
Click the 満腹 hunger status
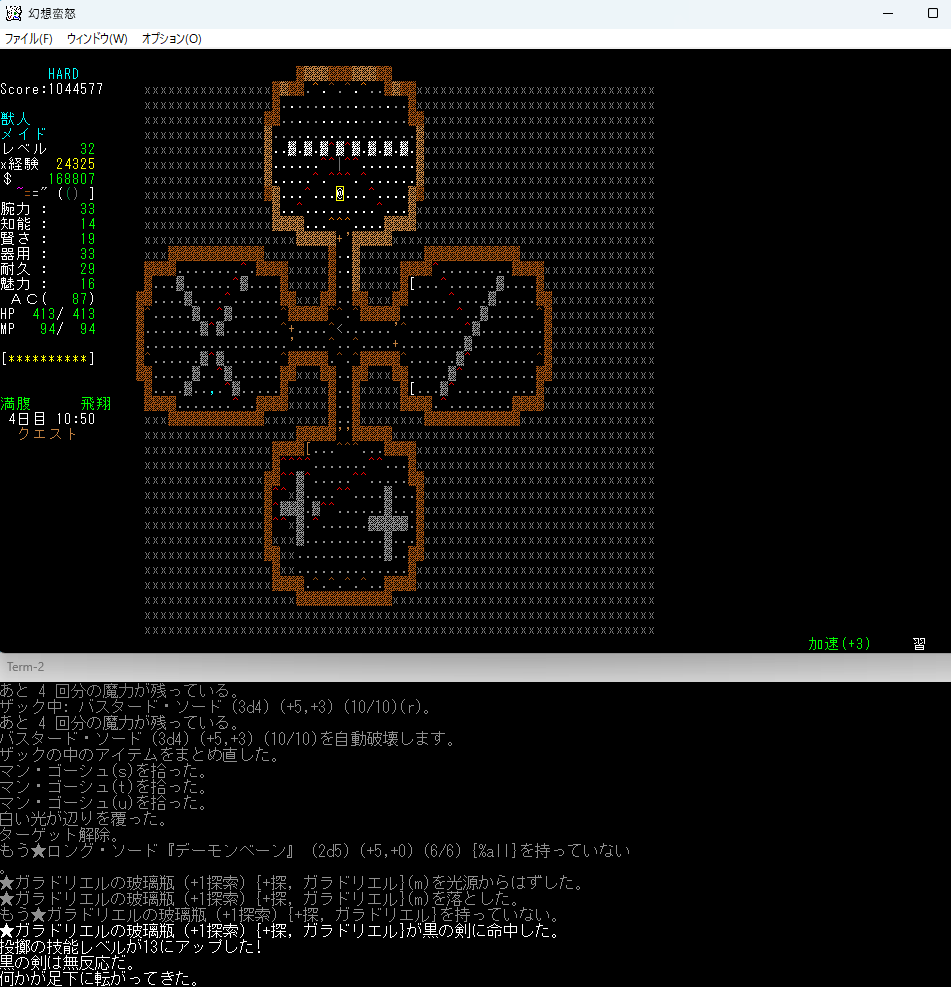coord(16,403)
